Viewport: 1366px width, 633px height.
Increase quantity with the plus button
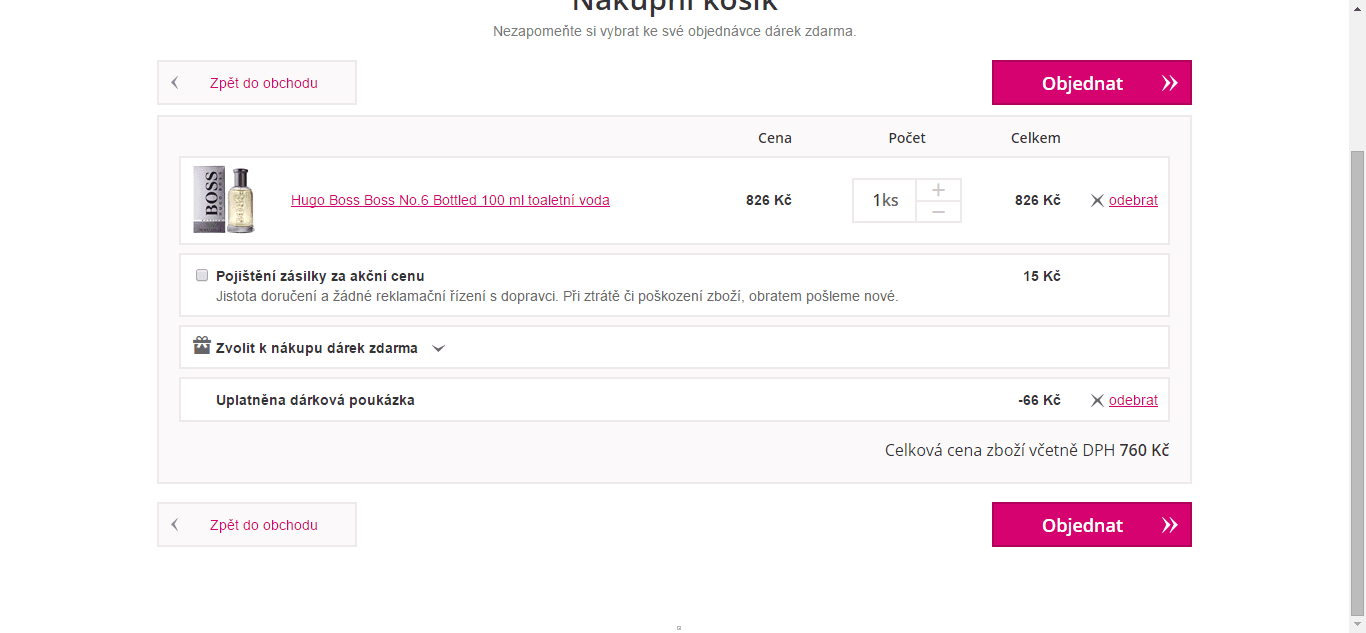click(x=938, y=190)
